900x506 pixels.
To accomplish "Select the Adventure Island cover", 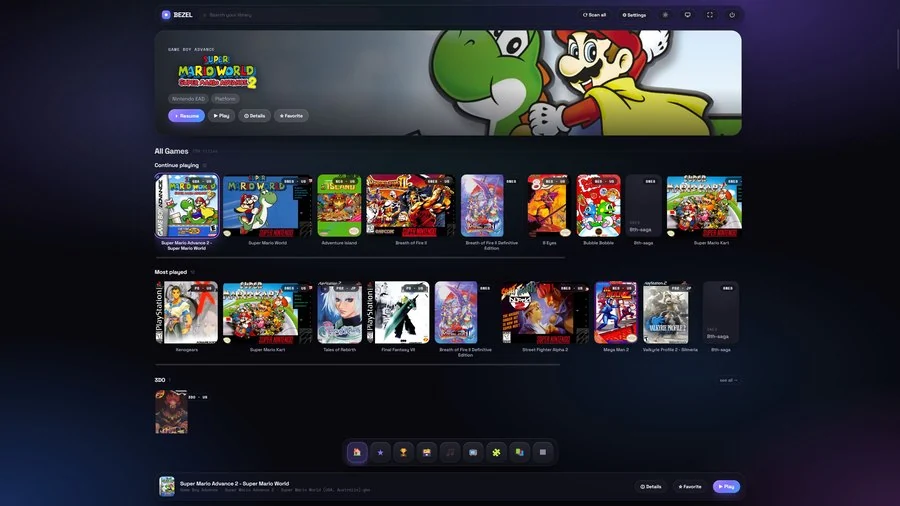I will tap(339, 206).
